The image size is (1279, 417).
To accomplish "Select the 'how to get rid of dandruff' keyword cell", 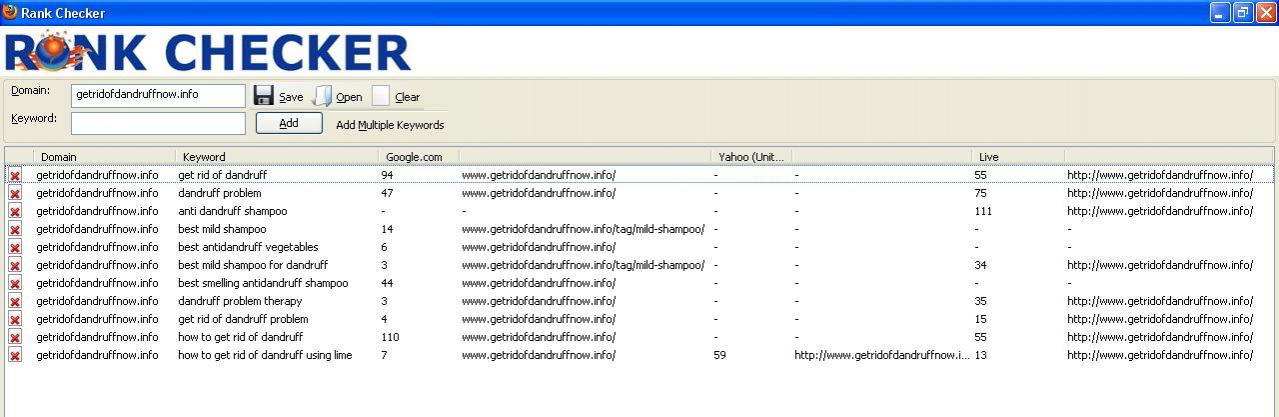I will click(240, 337).
